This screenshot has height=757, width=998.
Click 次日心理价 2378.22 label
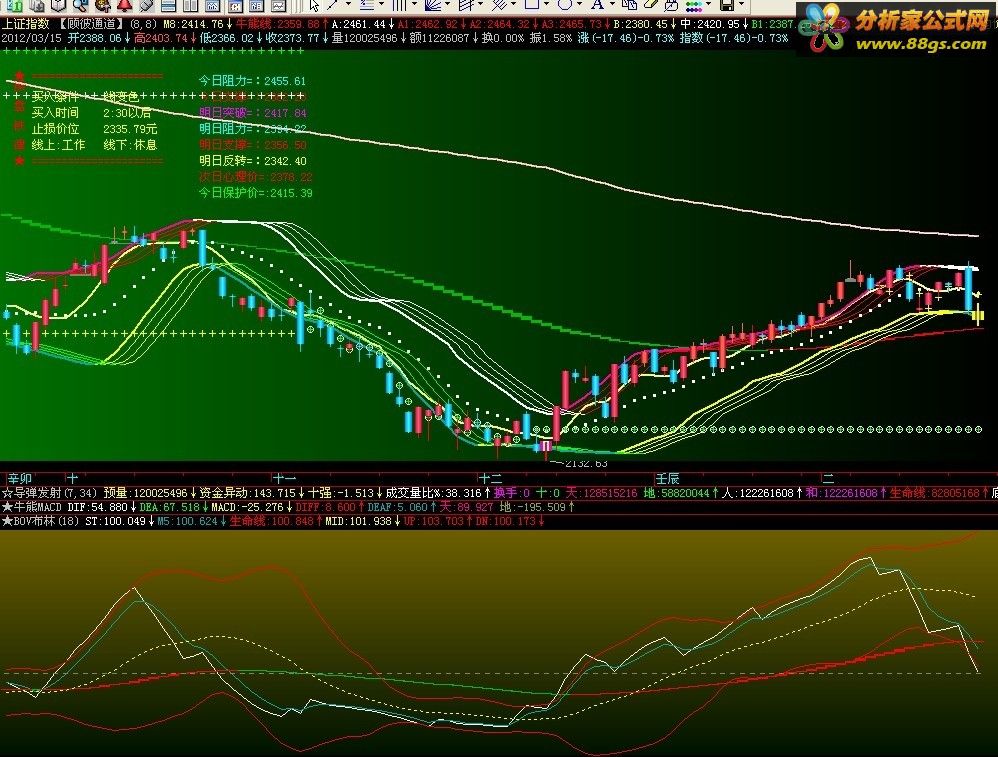pyautogui.click(x=255, y=176)
